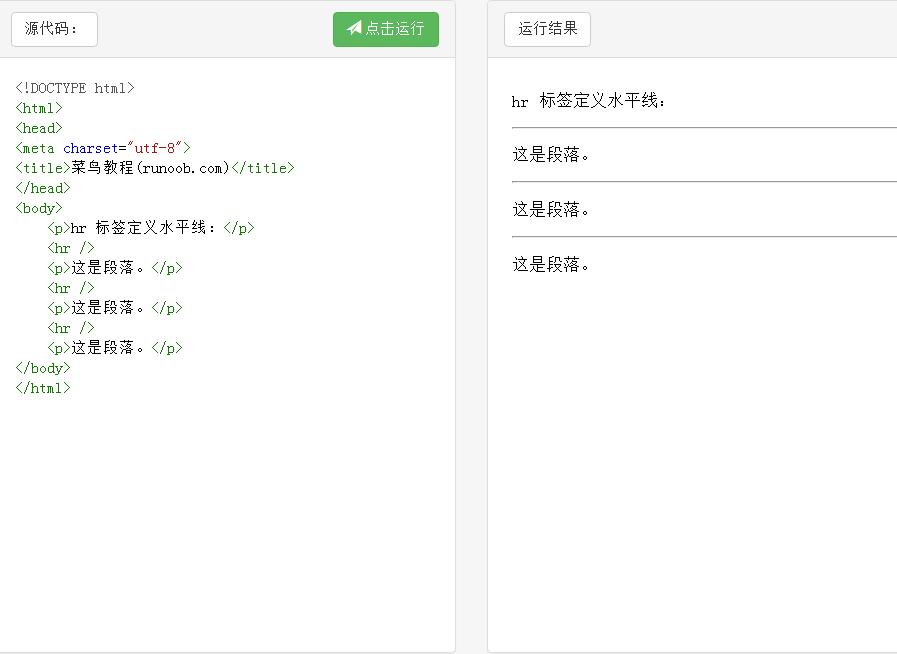This screenshot has width=897, height=654.
Task: Select the DOCTYPE declaration line
Action: click(x=74, y=87)
